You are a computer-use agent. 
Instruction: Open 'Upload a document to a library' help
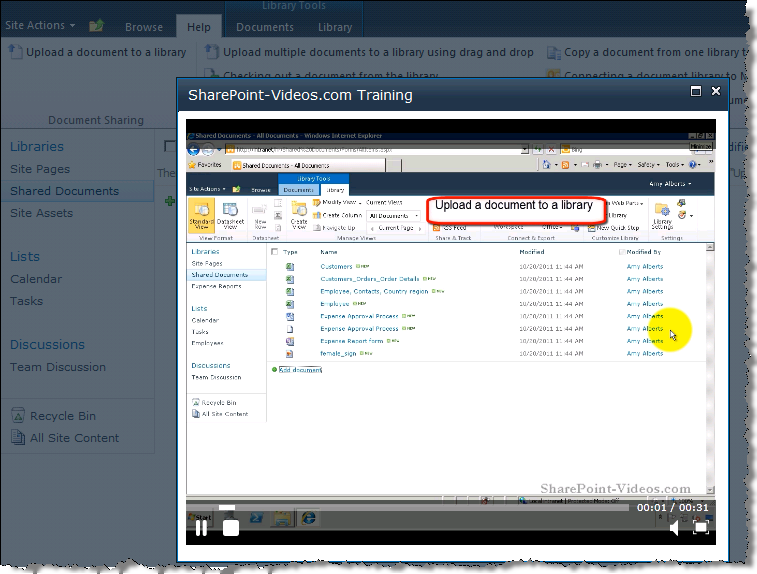[x=106, y=52]
